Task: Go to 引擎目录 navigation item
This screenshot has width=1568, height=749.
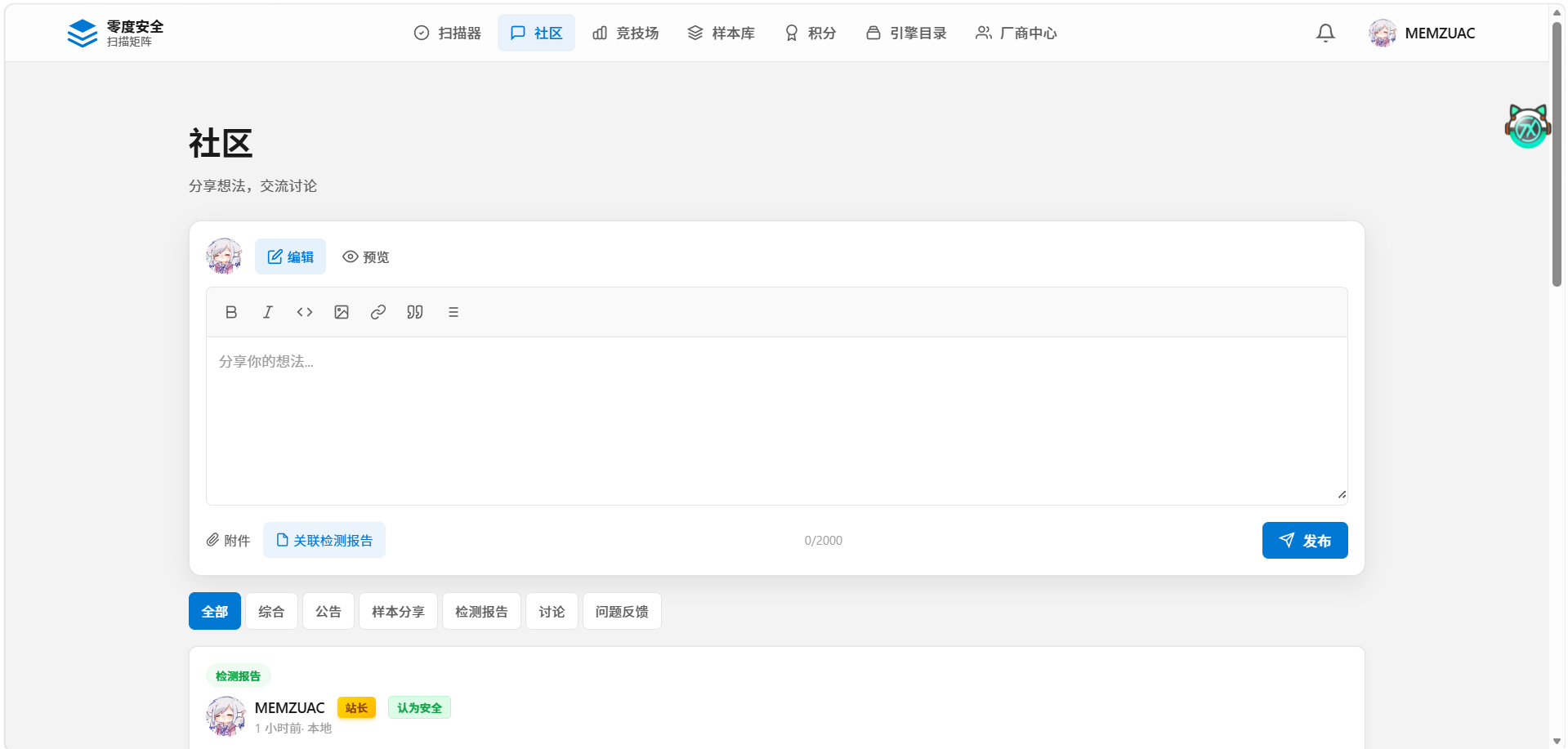Action: [906, 33]
